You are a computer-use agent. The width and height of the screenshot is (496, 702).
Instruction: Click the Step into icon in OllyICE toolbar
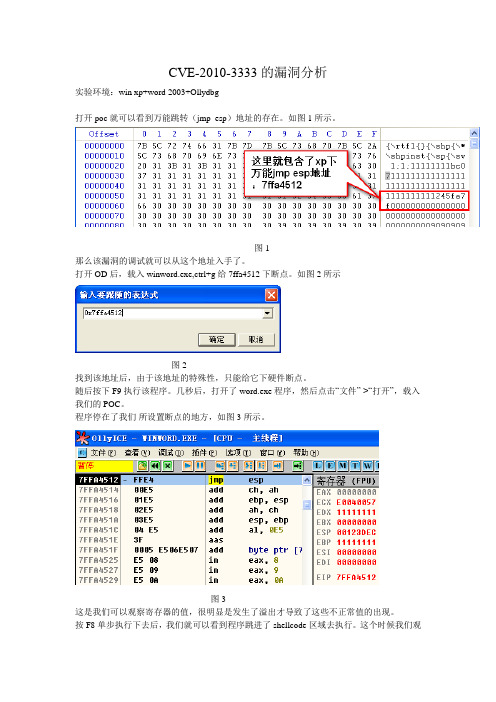[x=220, y=466]
